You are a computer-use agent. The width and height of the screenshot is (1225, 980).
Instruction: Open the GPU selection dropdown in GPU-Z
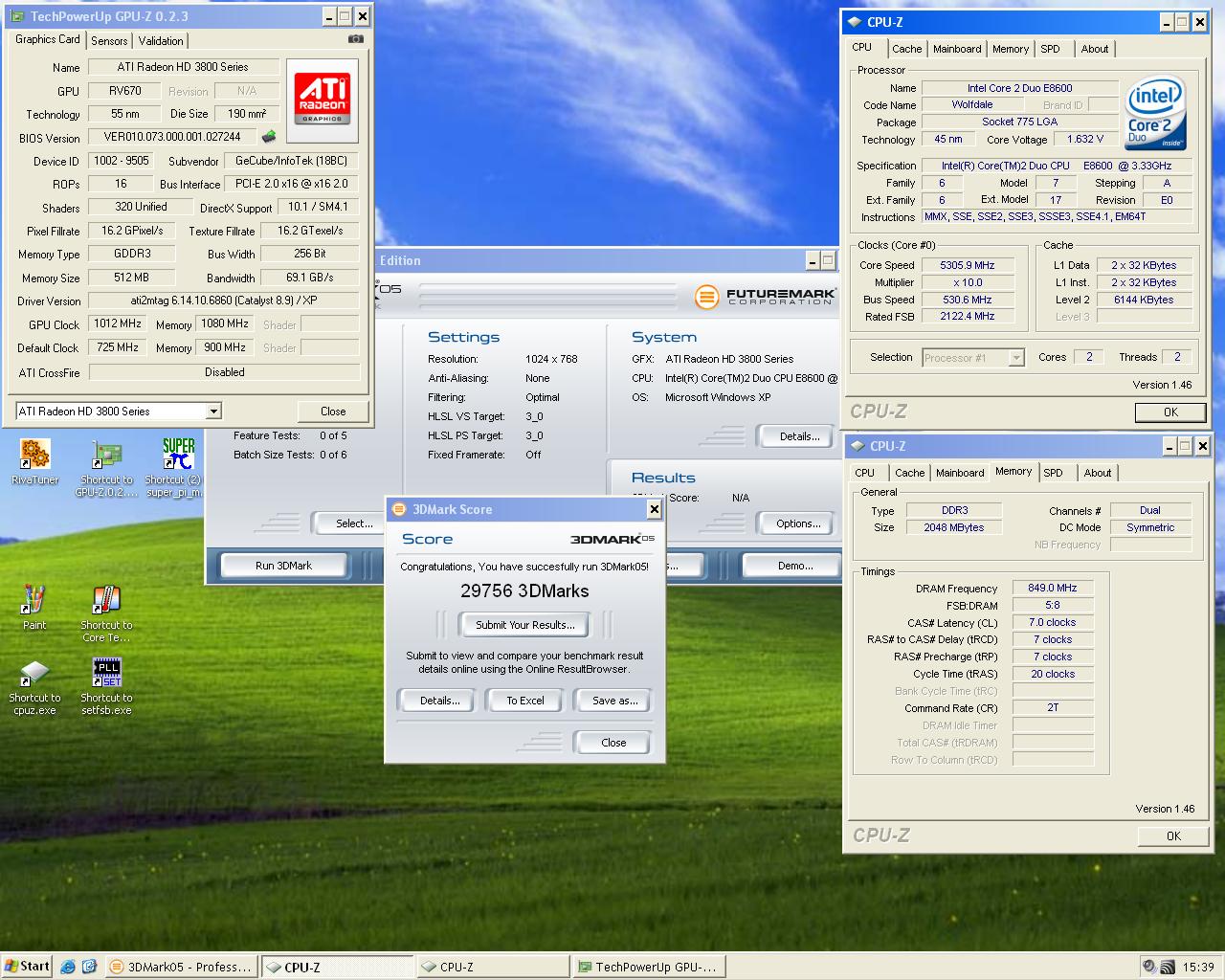[213, 412]
